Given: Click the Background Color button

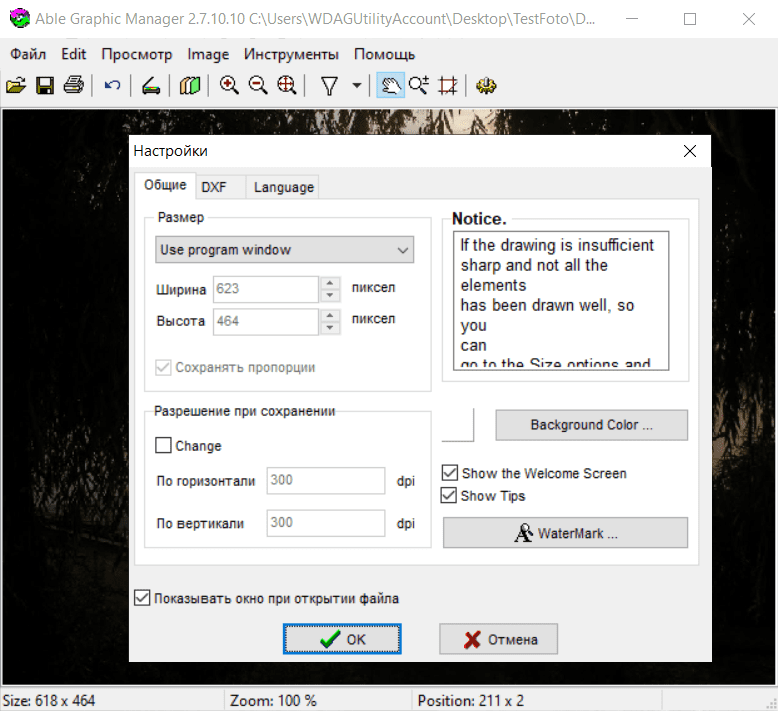Looking at the screenshot, I should click(x=591, y=425).
